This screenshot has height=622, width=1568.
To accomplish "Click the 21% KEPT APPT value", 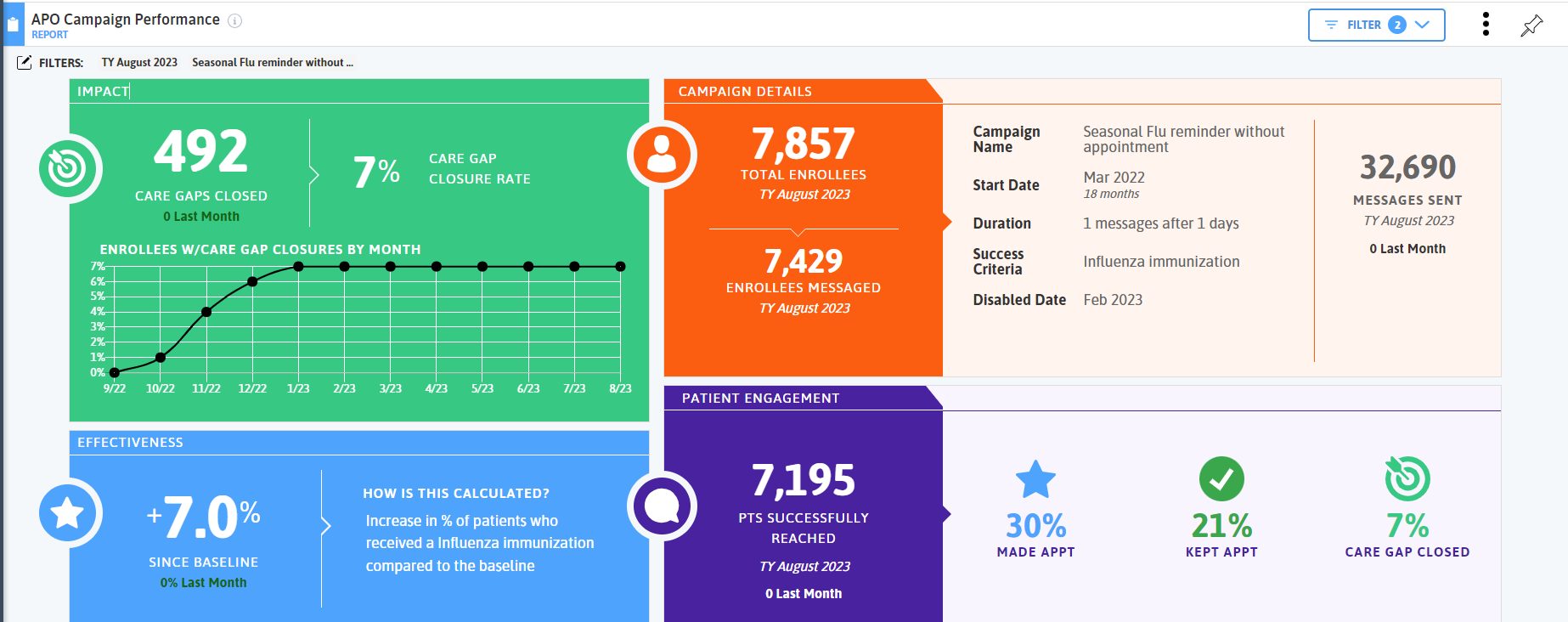I will (1221, 526).
